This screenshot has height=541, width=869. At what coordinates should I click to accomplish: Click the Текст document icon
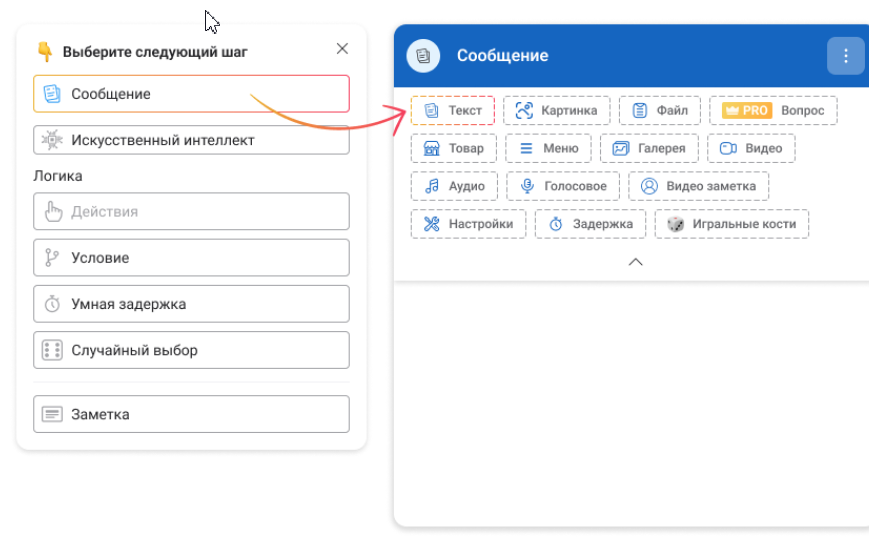[431, 110]
